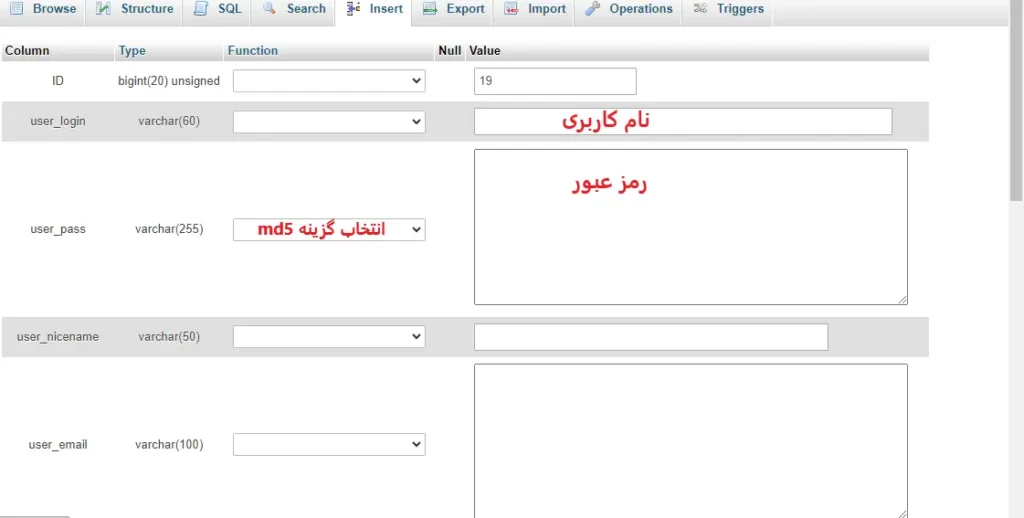Click the ID value field containing 19

[555, 81]
